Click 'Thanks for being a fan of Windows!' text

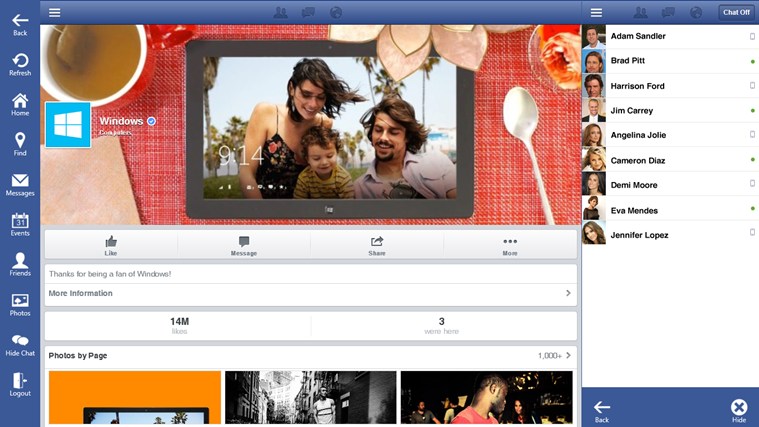coord(110,274)
